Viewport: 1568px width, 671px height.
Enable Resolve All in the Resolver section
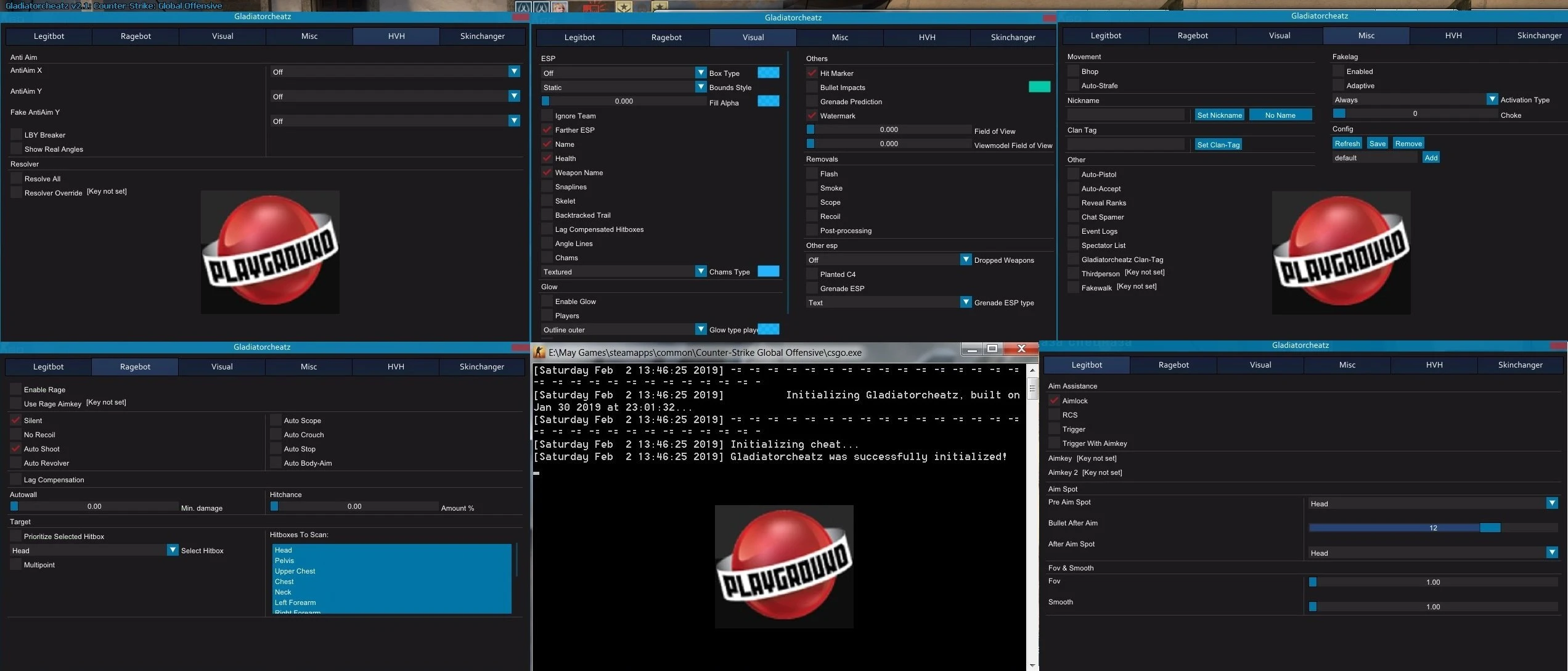click(x=16, y=178)
